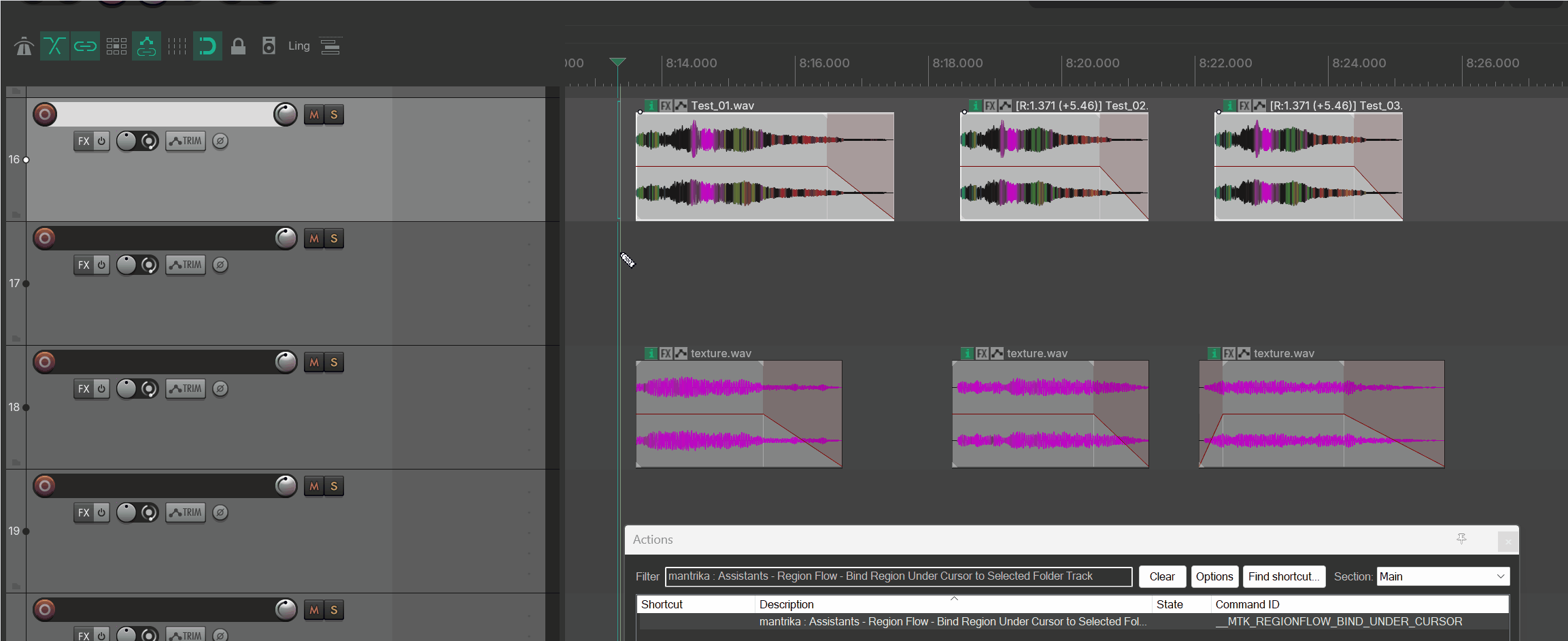Arm track 18 for recording
The height and width of the screenshot is (641, 1568).
pyautogui.click(x=45, y=362)
